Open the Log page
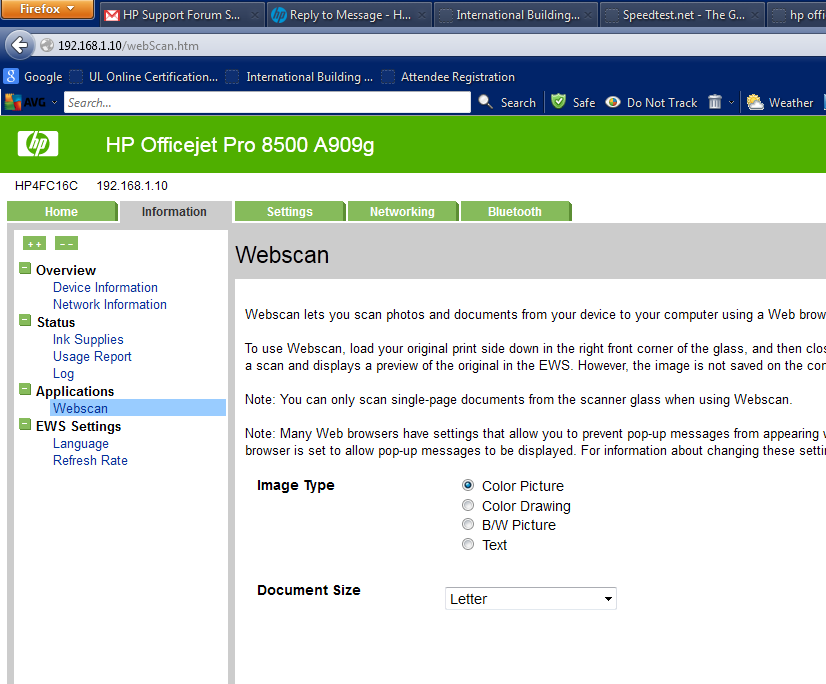826x684 pixels. (63, 373)
